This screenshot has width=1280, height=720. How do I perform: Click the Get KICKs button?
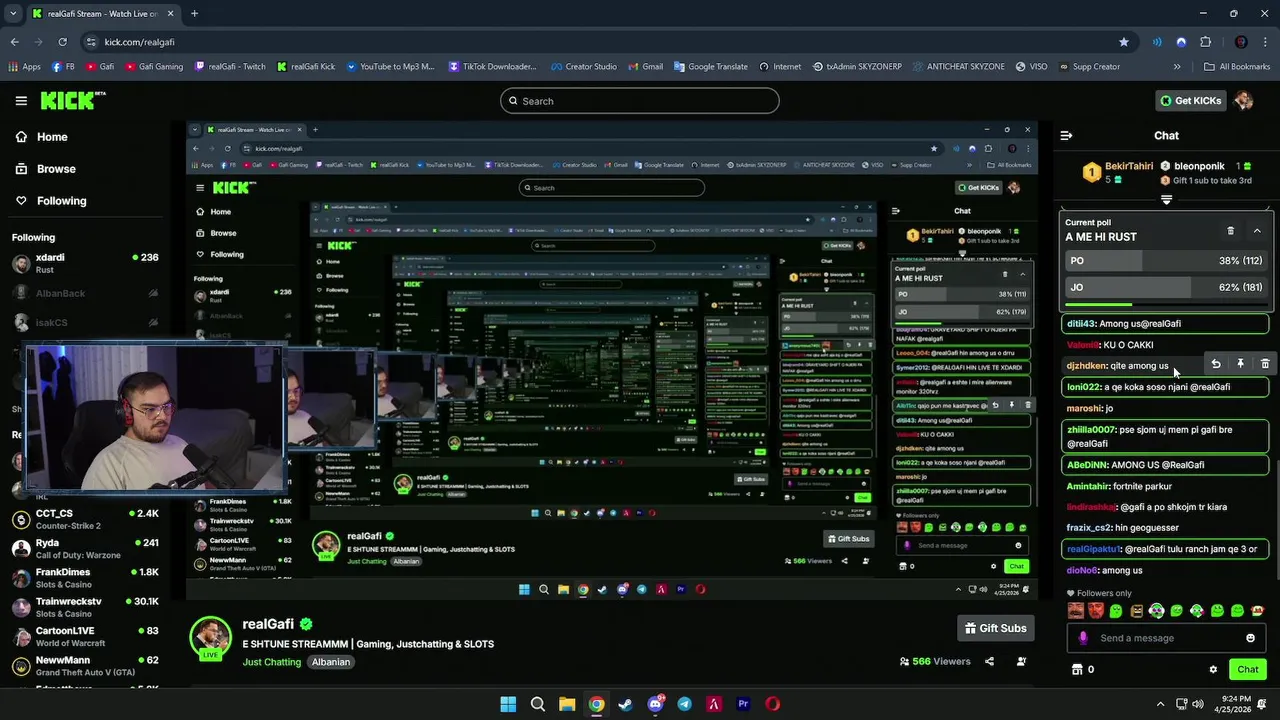click(x=1190, y=101)
